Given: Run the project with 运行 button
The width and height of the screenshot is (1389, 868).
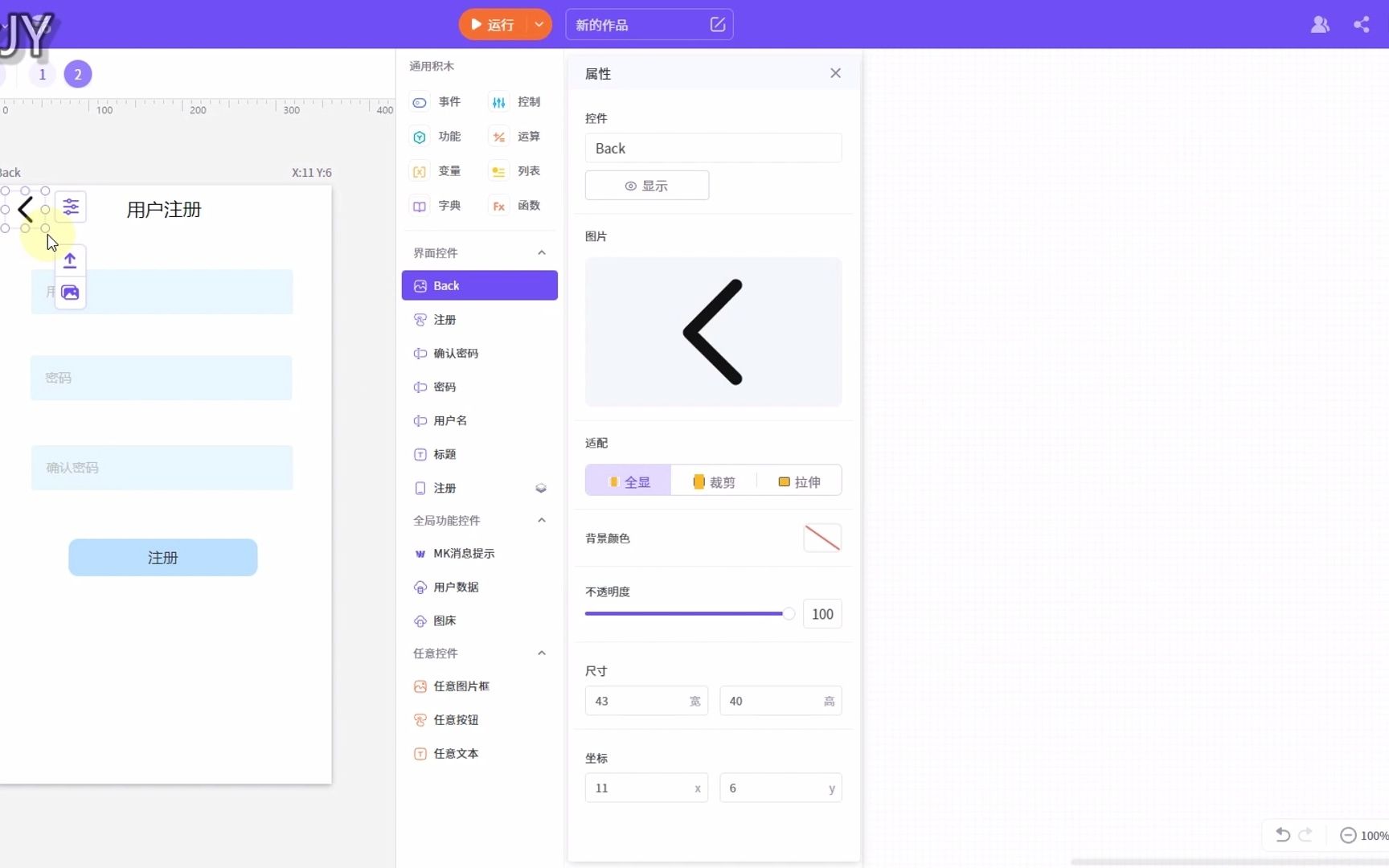Looking at the screenshot, I should [x=492, y=25].
